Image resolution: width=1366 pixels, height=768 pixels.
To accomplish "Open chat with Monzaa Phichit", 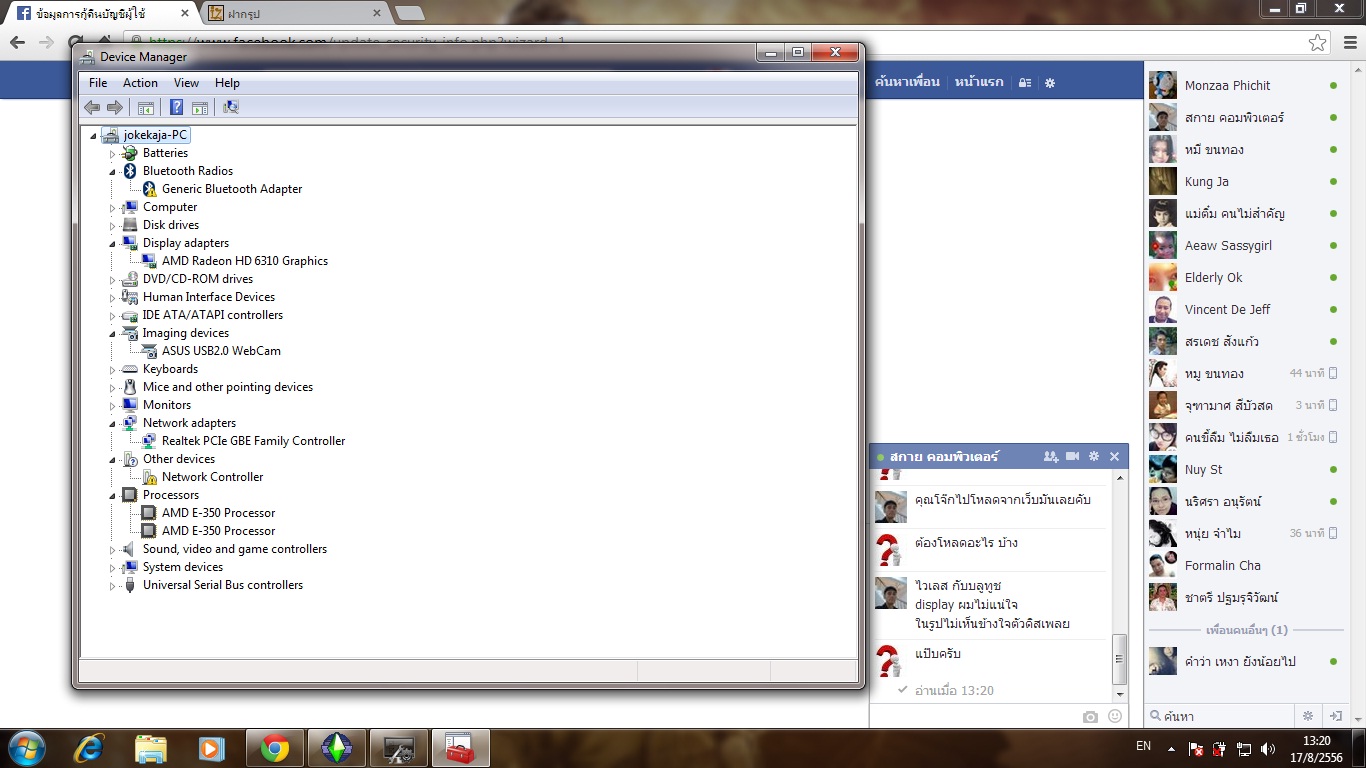I will pyautogui.click(x=1245, y=86).
